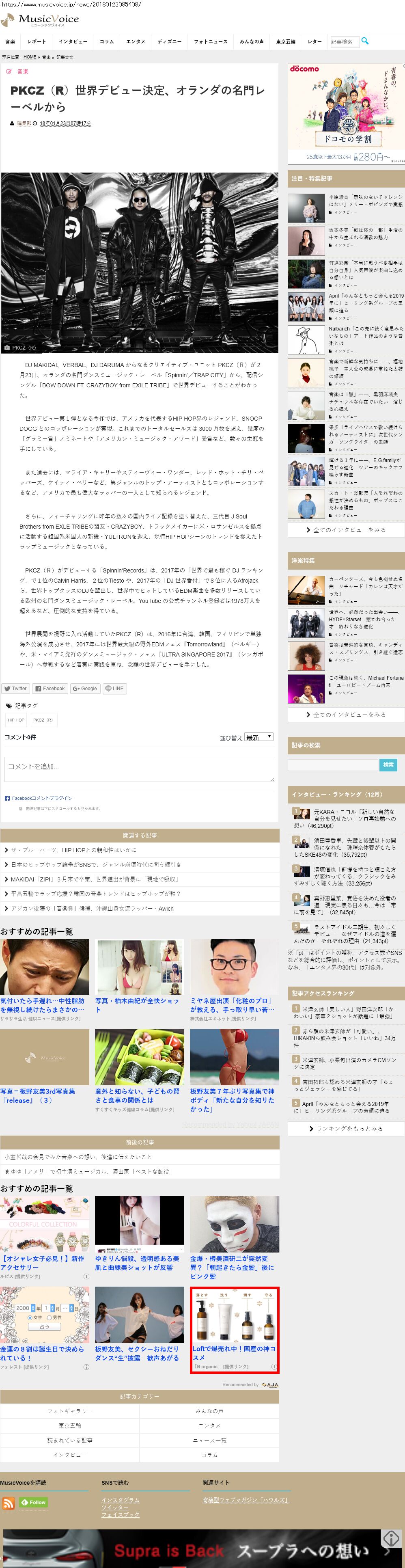The image size is (405, 1568).
Task: Click the コメントを追加 comment box
Action: point(139,769)
